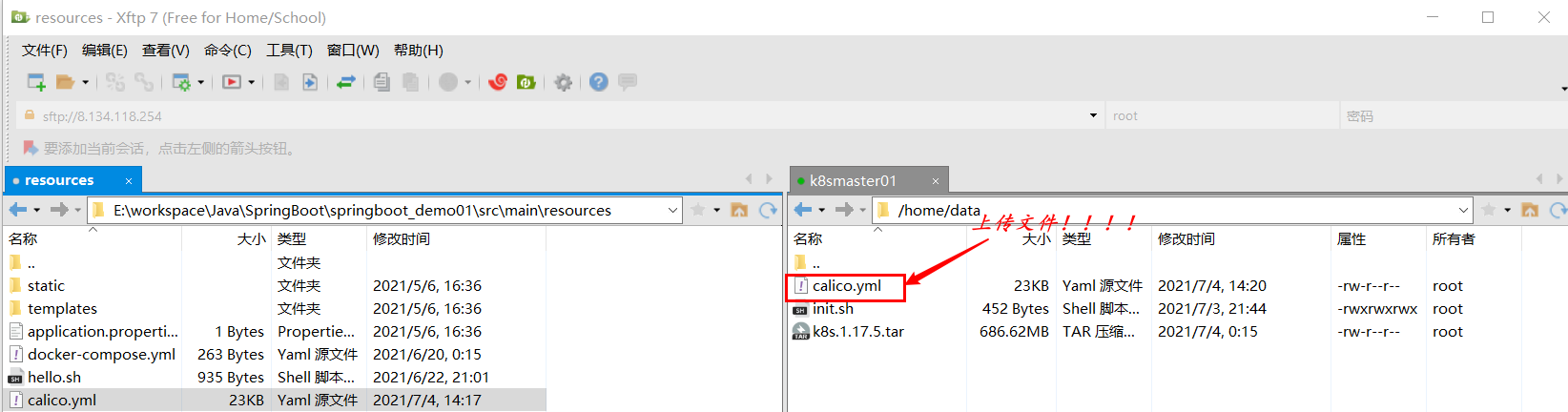1568x412 pixels.
Task: Go forward in local resources pane
Action: (59, 210)
